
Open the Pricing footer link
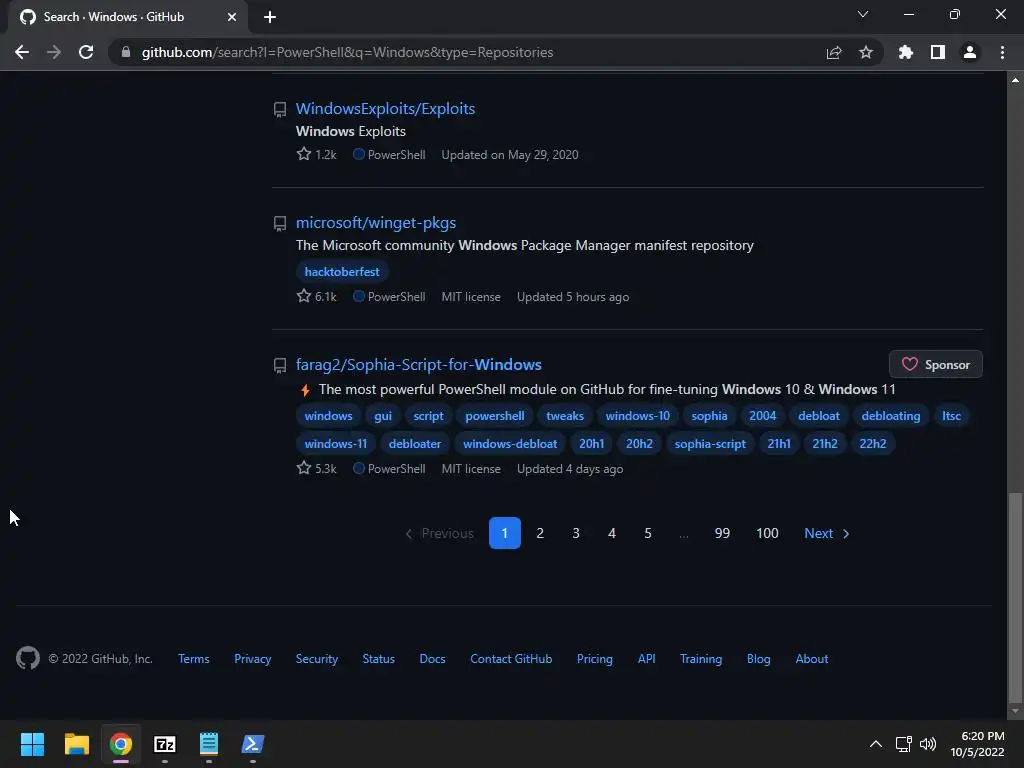595,658
